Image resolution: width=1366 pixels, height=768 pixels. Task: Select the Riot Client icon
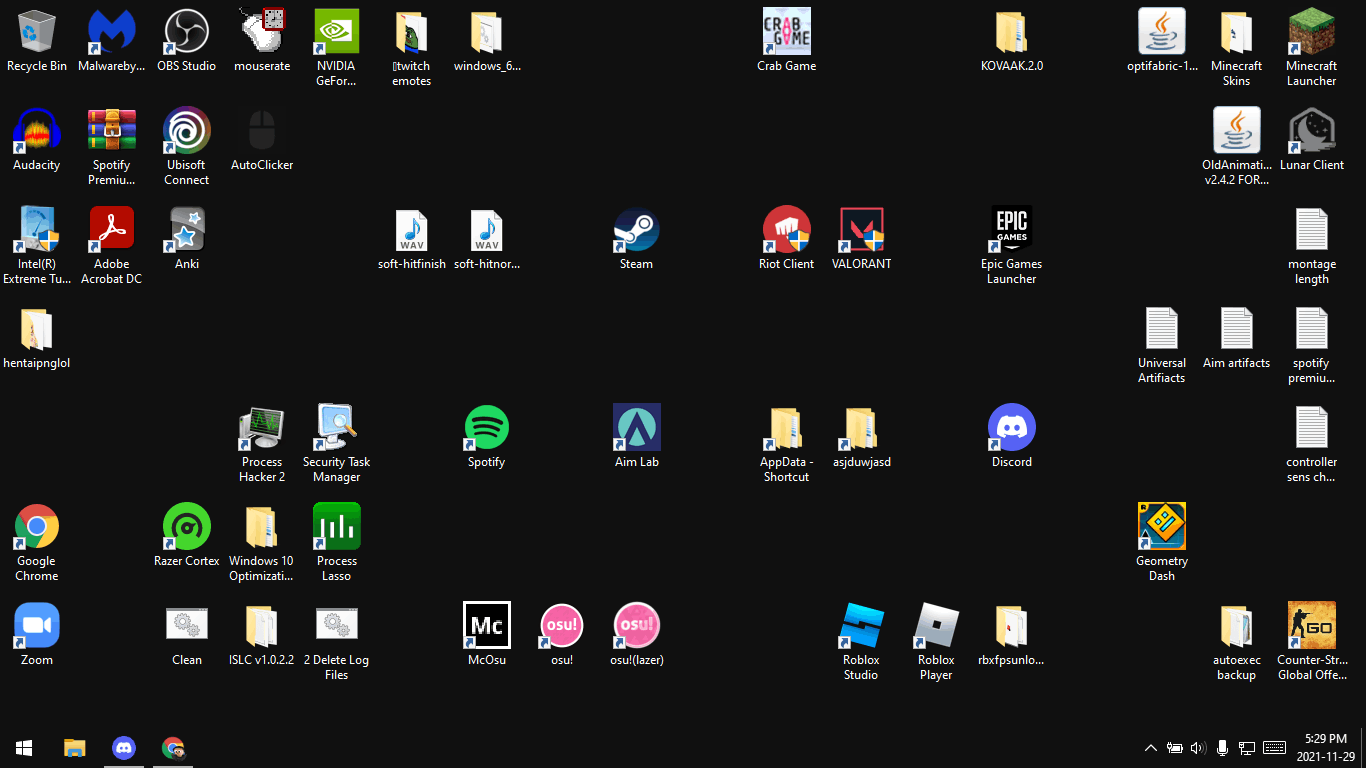pyautogui.click(x=787, y=230)
